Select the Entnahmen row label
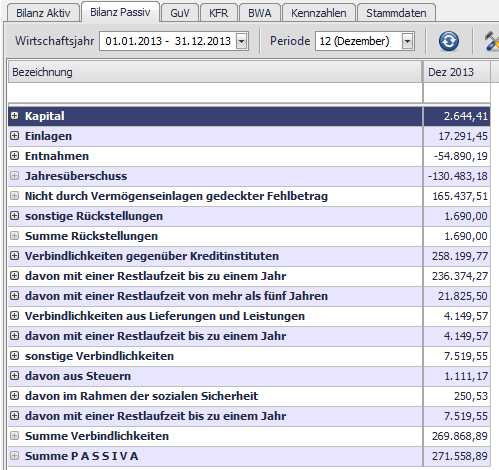 pos(57,156)
